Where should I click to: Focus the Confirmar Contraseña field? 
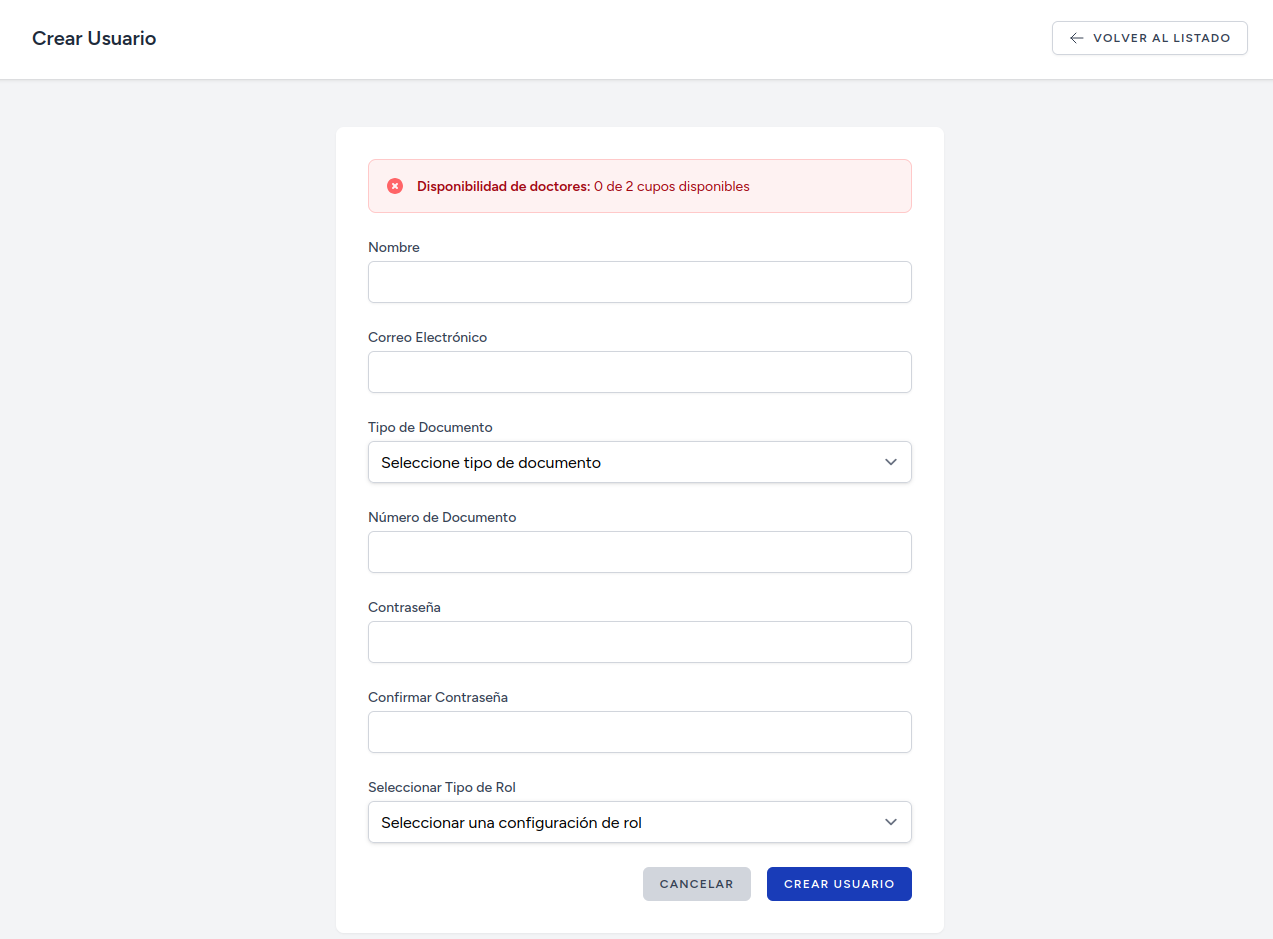click(639, 732)
